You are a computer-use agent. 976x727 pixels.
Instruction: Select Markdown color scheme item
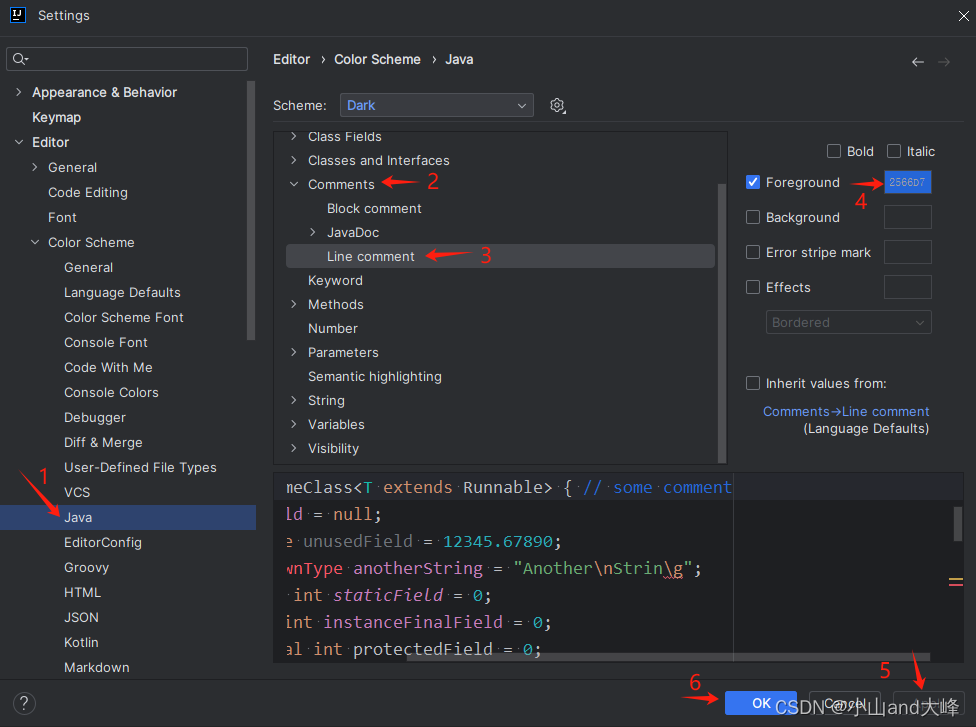click(x=96, y=667)
